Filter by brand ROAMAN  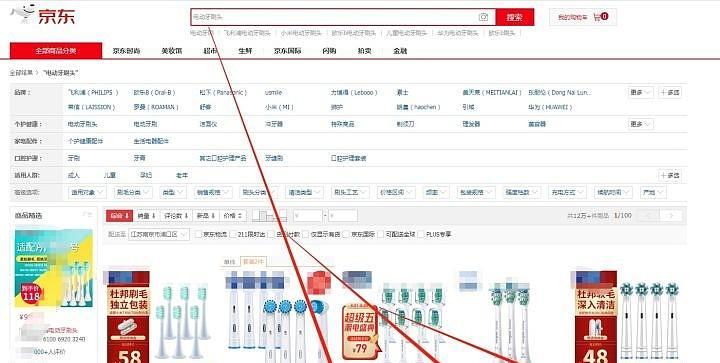(156, 107)
